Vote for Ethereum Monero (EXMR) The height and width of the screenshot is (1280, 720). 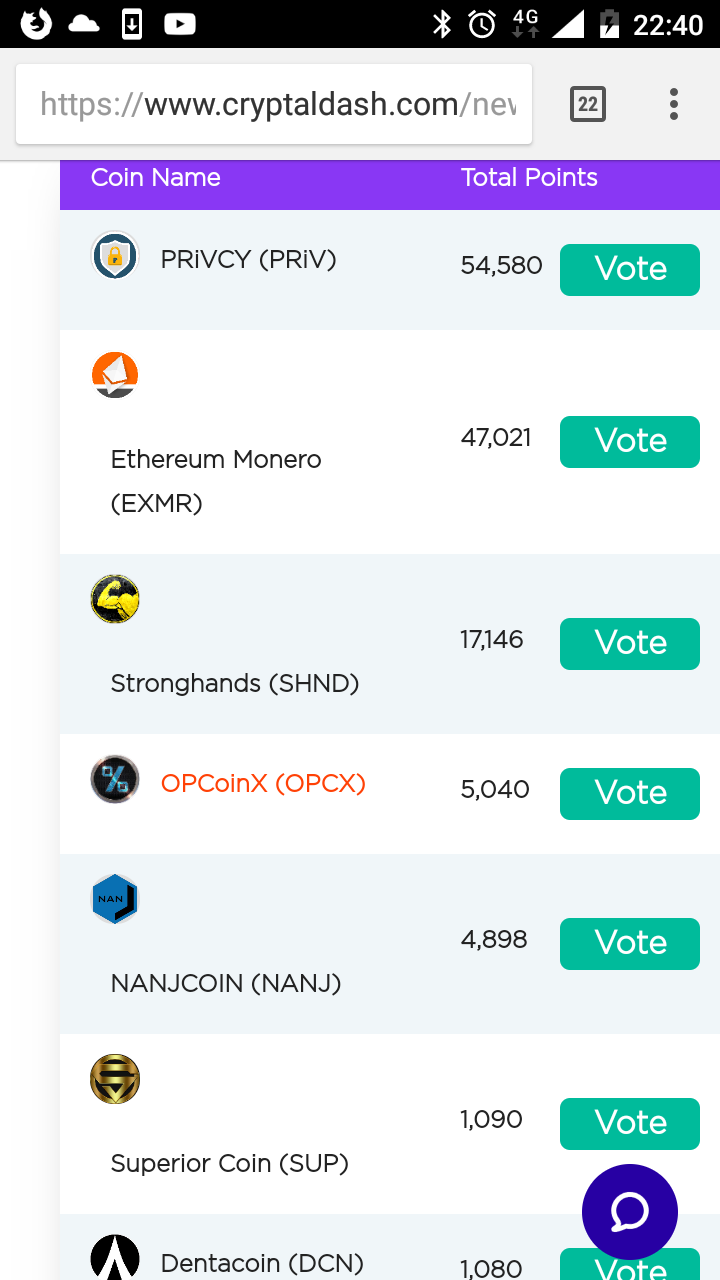[630, 441]
